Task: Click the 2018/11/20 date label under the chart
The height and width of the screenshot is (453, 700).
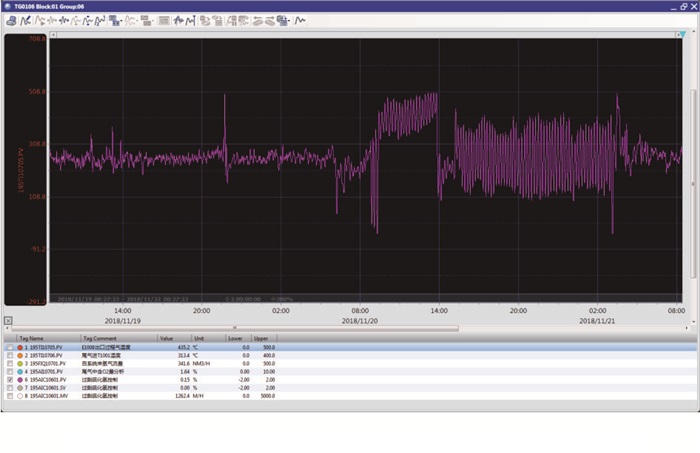Action: 360,321
